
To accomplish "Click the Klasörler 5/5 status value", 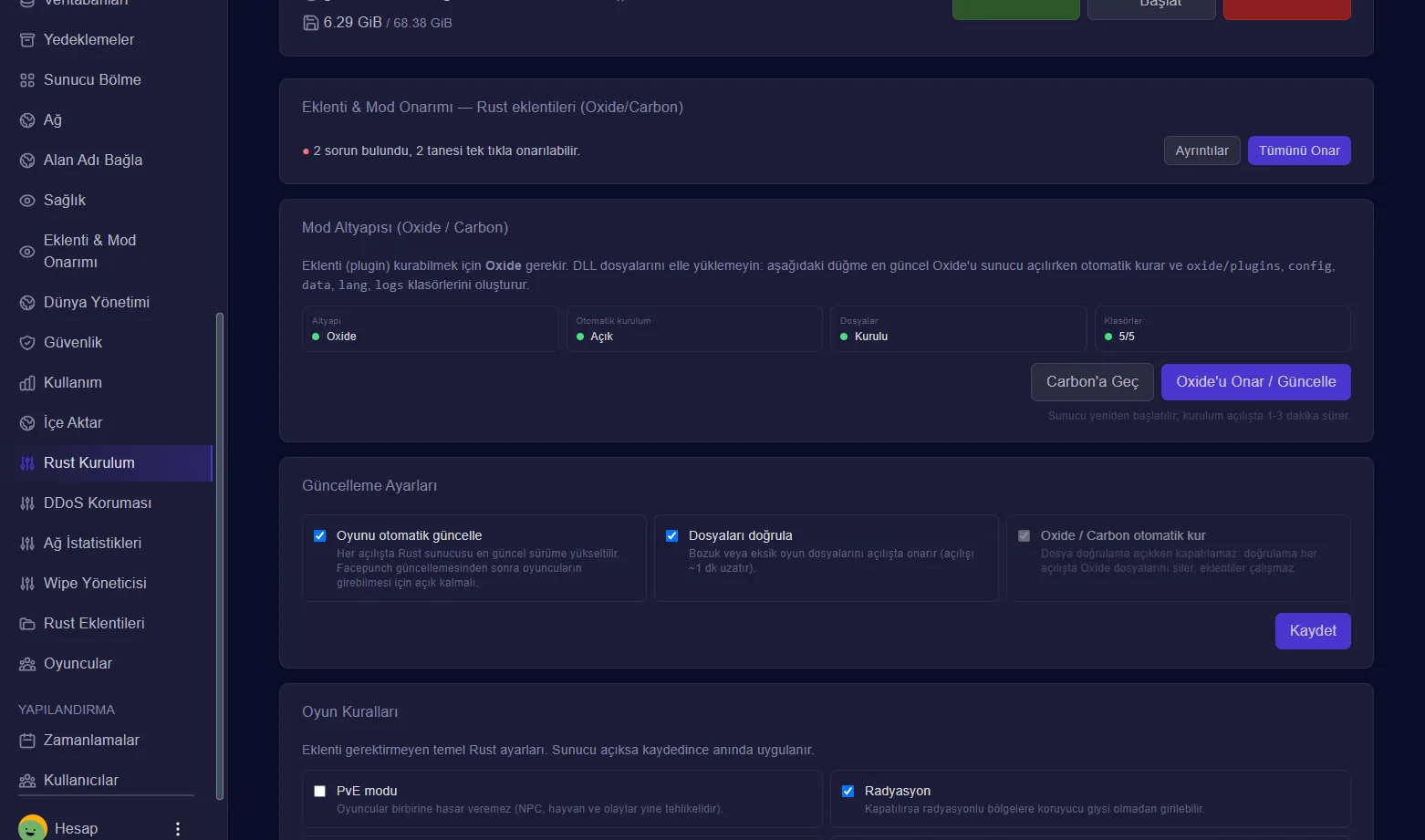I will pos(1127,337).
